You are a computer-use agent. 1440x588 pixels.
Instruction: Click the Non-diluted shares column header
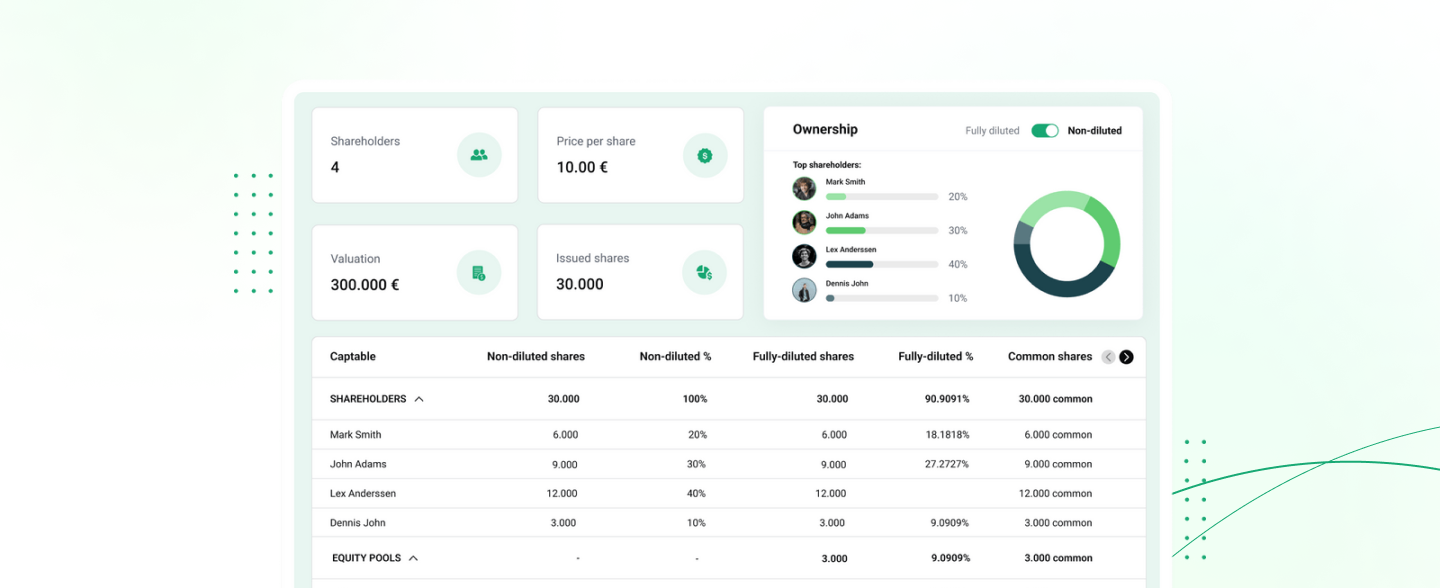pos(535,357)
